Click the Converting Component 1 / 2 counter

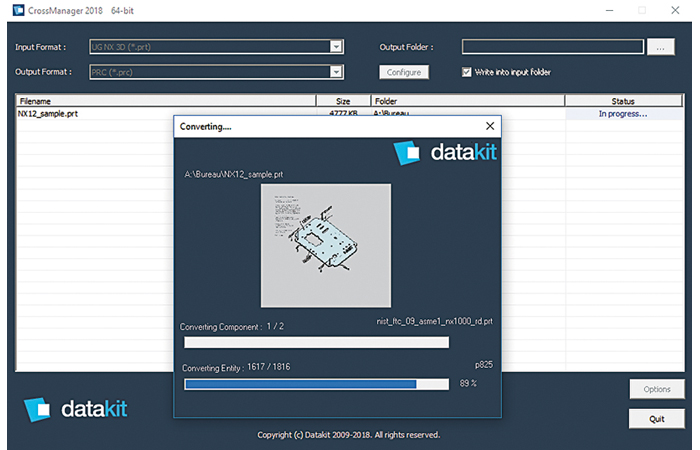click(232, 327)
